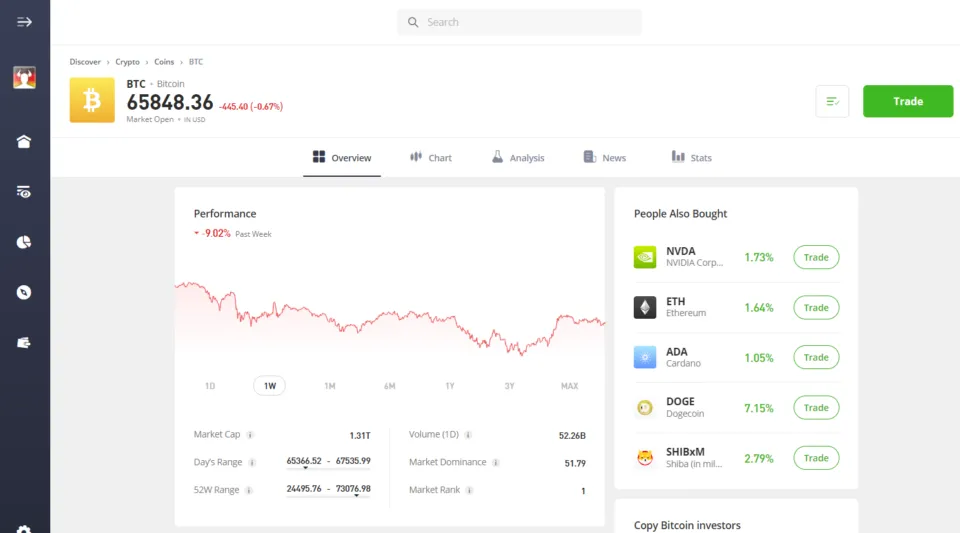This screenshot has height=533, width=960.
Task: Click Trade button for NVDA
Action: 816,257
